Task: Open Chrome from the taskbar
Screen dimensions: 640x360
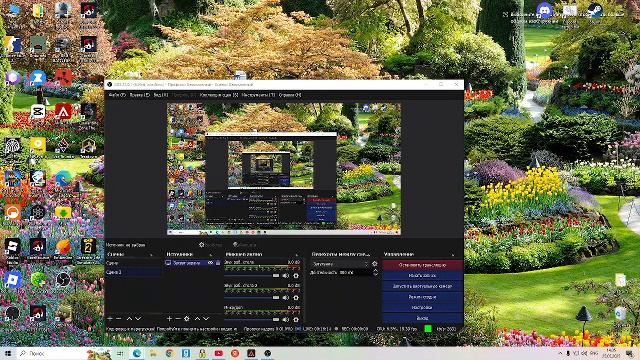Action: [x=169, y=353]
